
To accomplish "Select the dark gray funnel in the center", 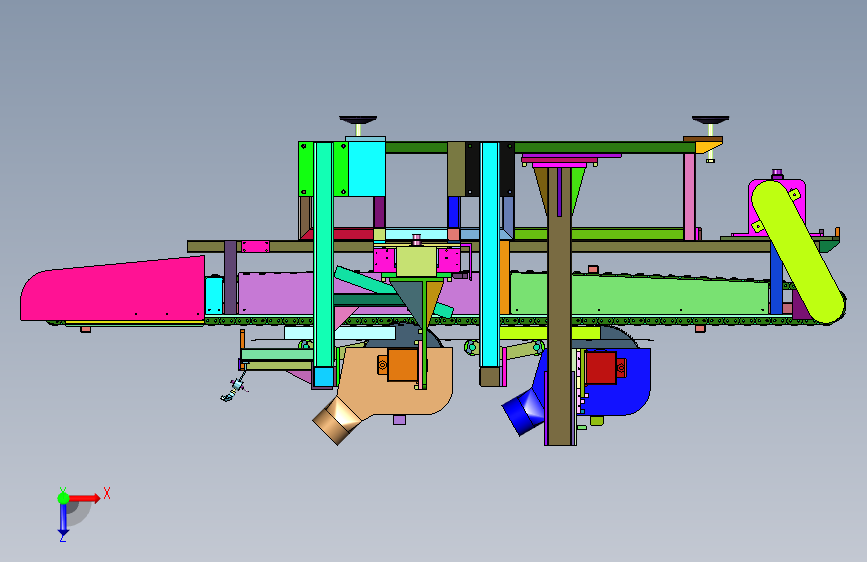I will pyautogui.click(x=410, y=300).
